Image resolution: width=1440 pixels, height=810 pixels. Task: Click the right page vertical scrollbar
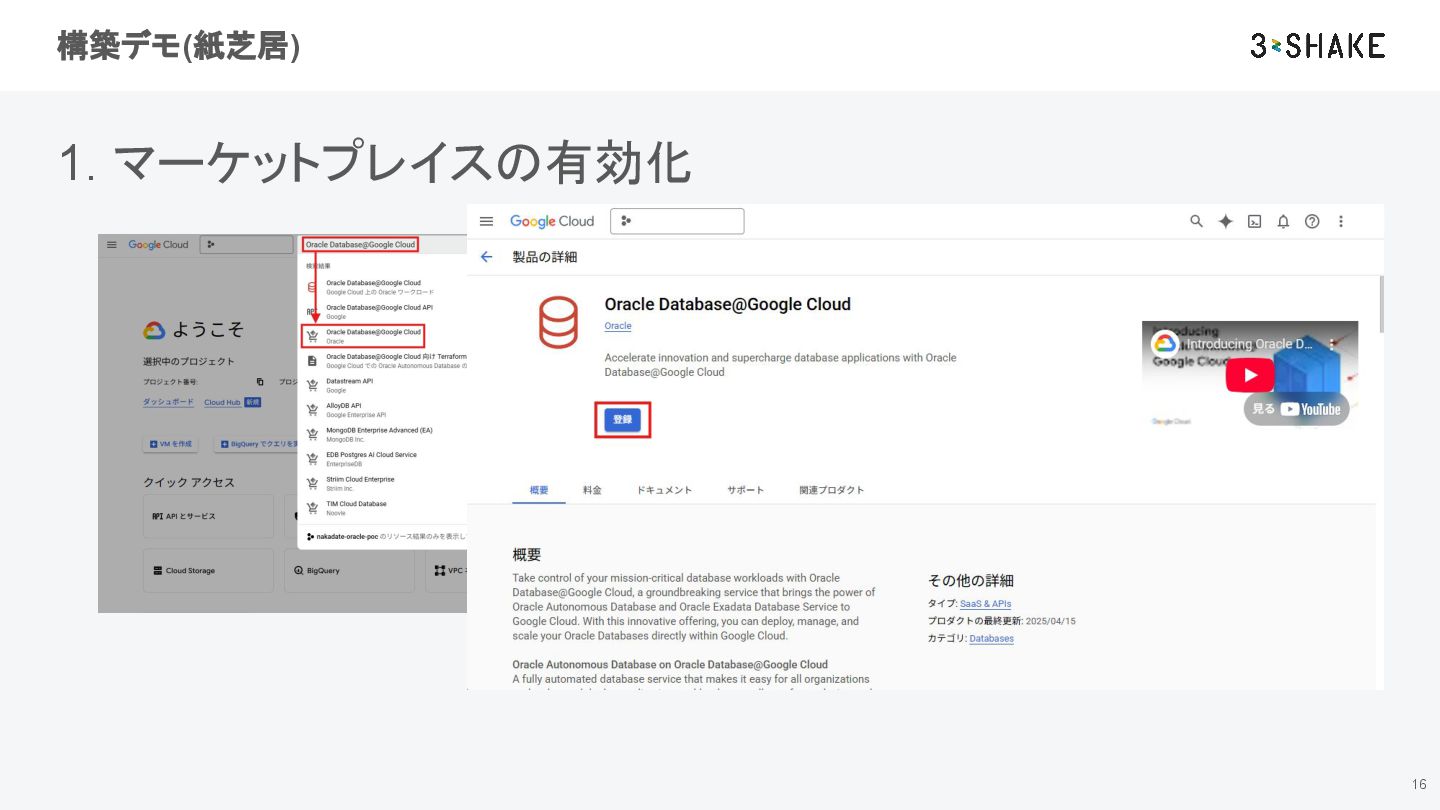(1381, 304)
